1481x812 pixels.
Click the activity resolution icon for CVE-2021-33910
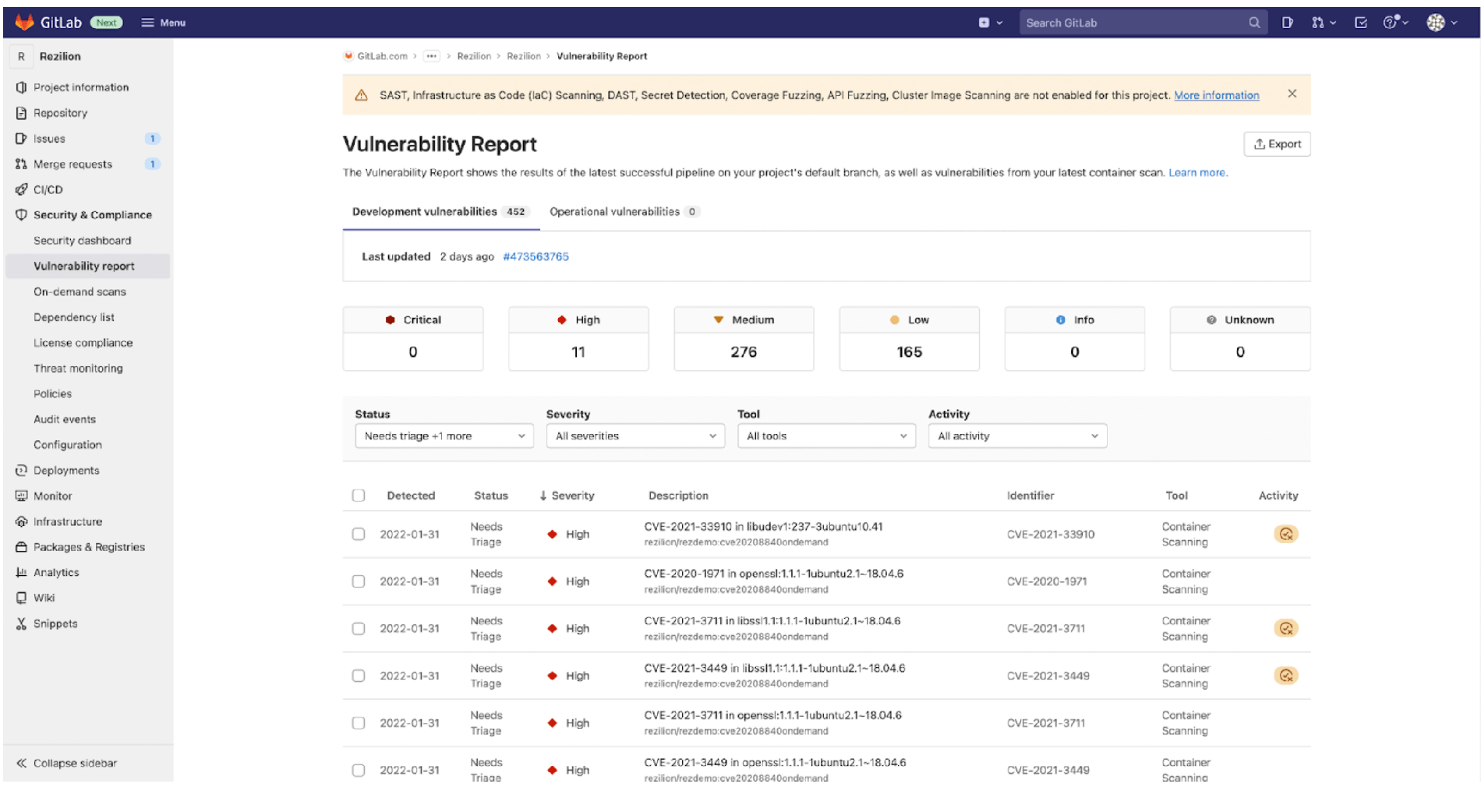[x=1286, y=534]
